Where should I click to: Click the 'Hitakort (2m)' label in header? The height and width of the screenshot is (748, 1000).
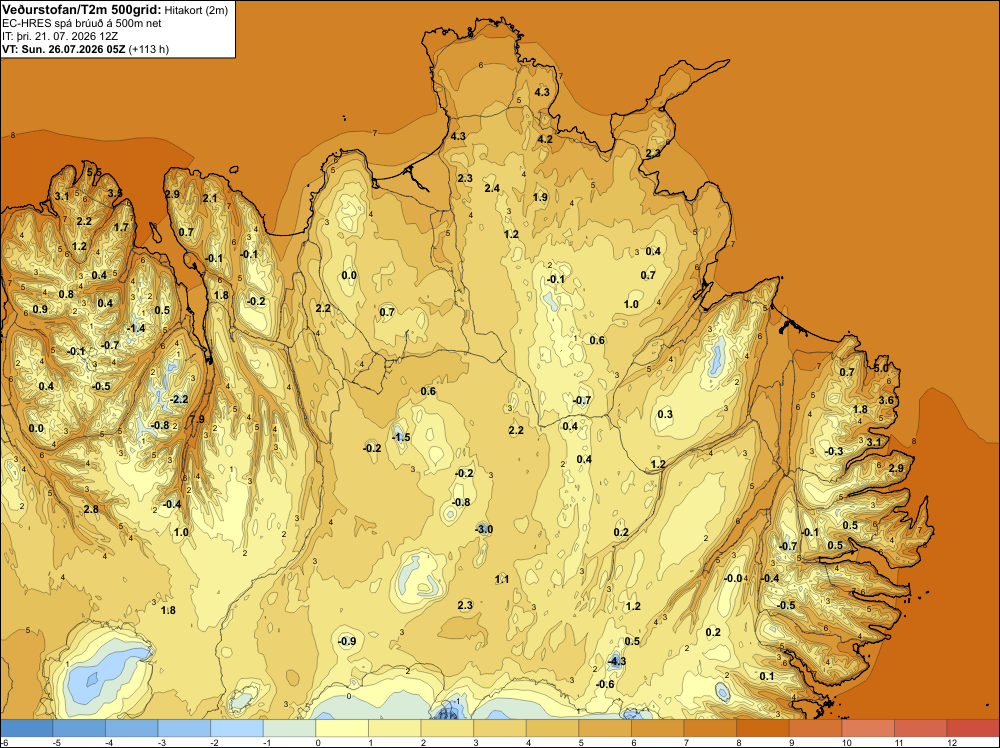(x=196, y=10)
